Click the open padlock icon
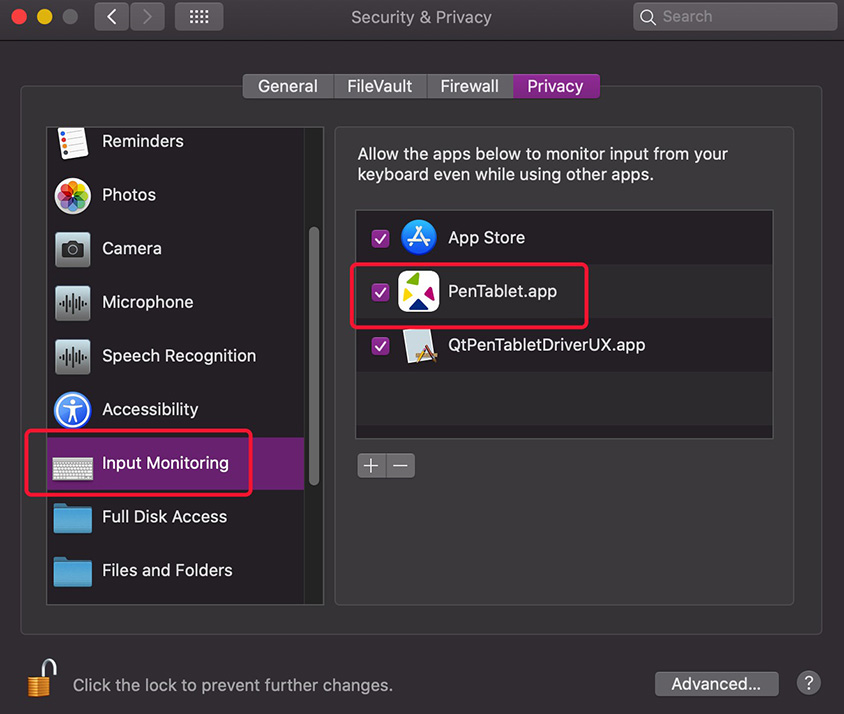This screenshot has width=844, height=714. 43,678
